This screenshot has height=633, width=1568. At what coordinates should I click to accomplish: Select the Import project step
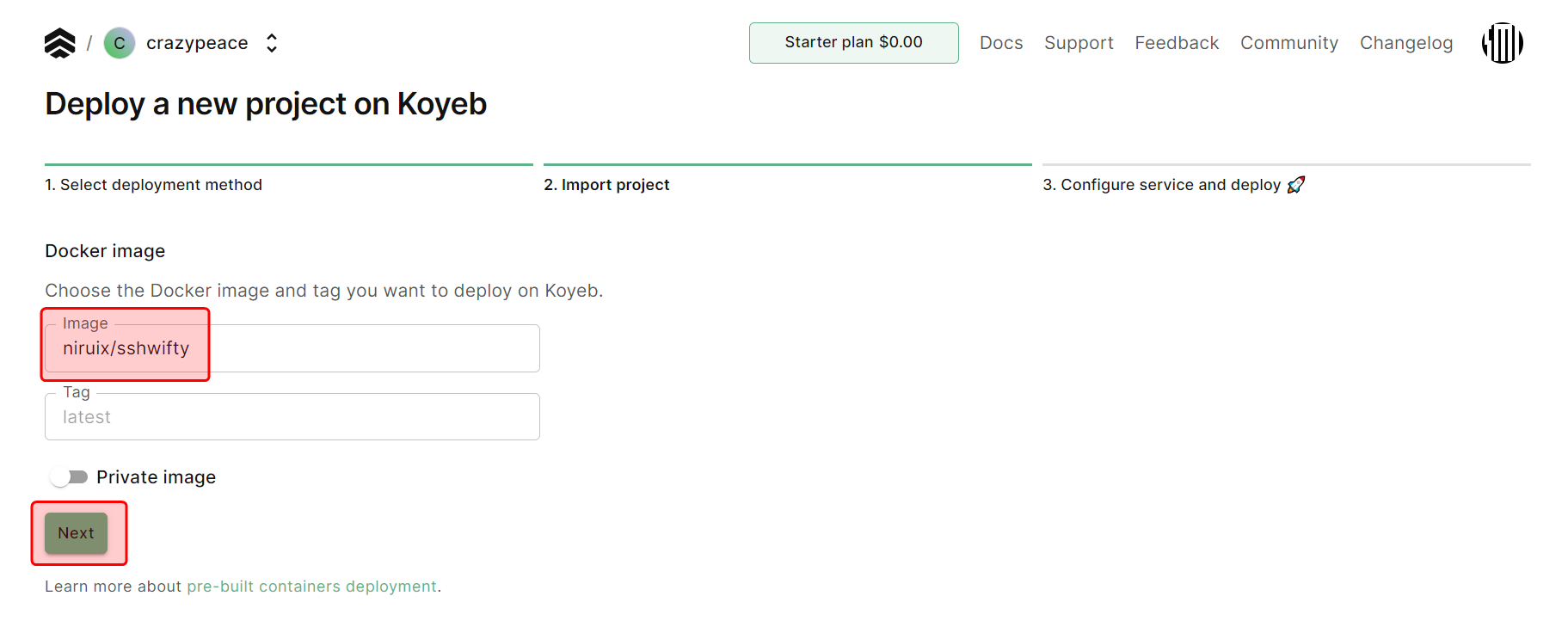click(606, 185)
